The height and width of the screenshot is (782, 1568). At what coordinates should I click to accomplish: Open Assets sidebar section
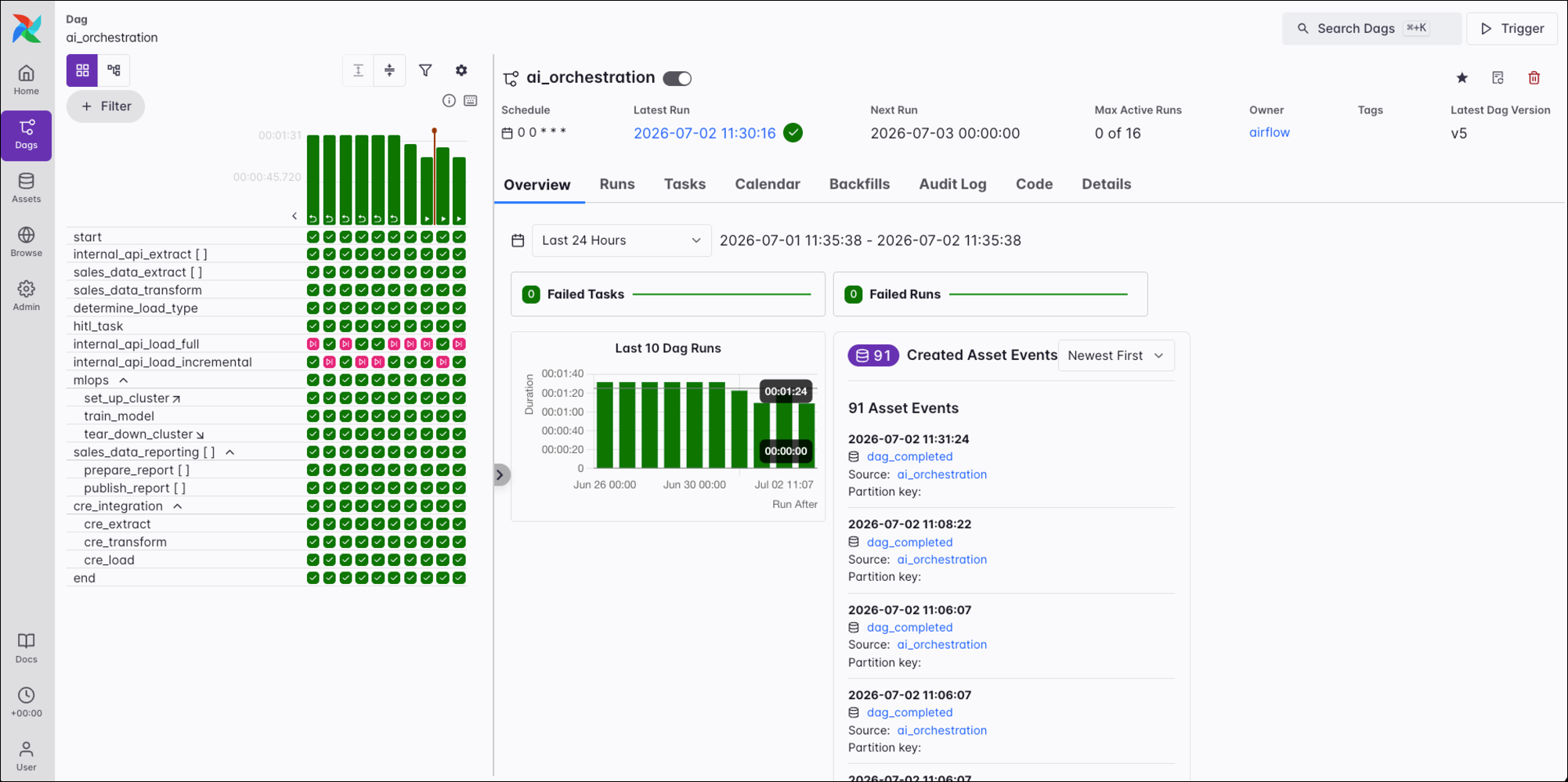coord(27,189)
